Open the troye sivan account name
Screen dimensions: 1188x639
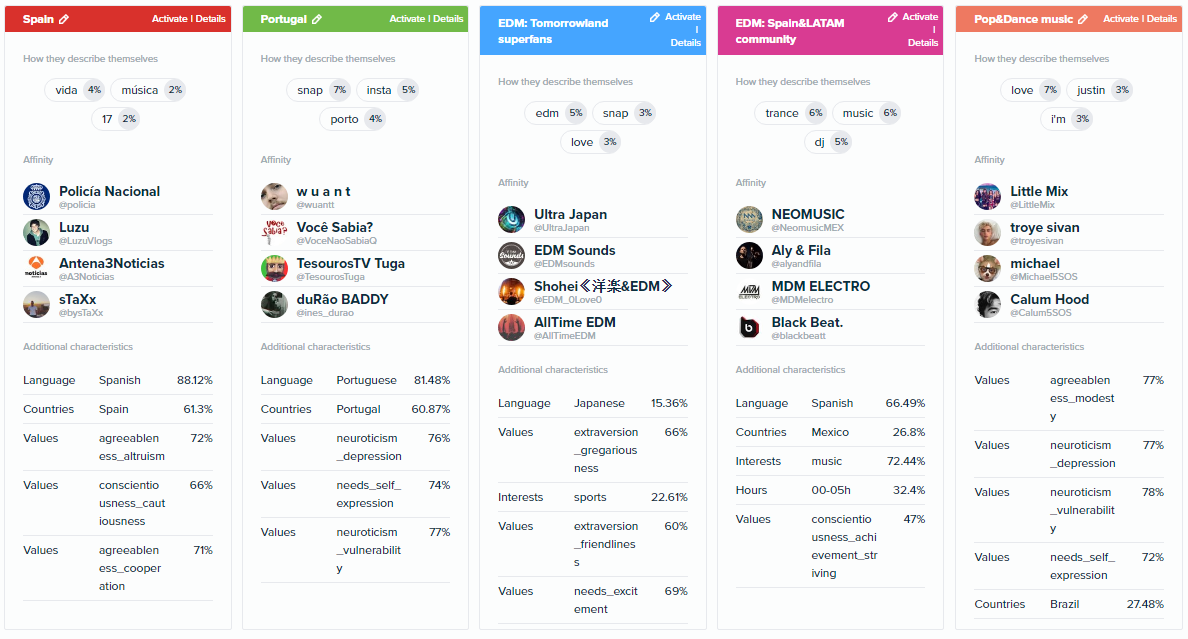(1045, 227)
